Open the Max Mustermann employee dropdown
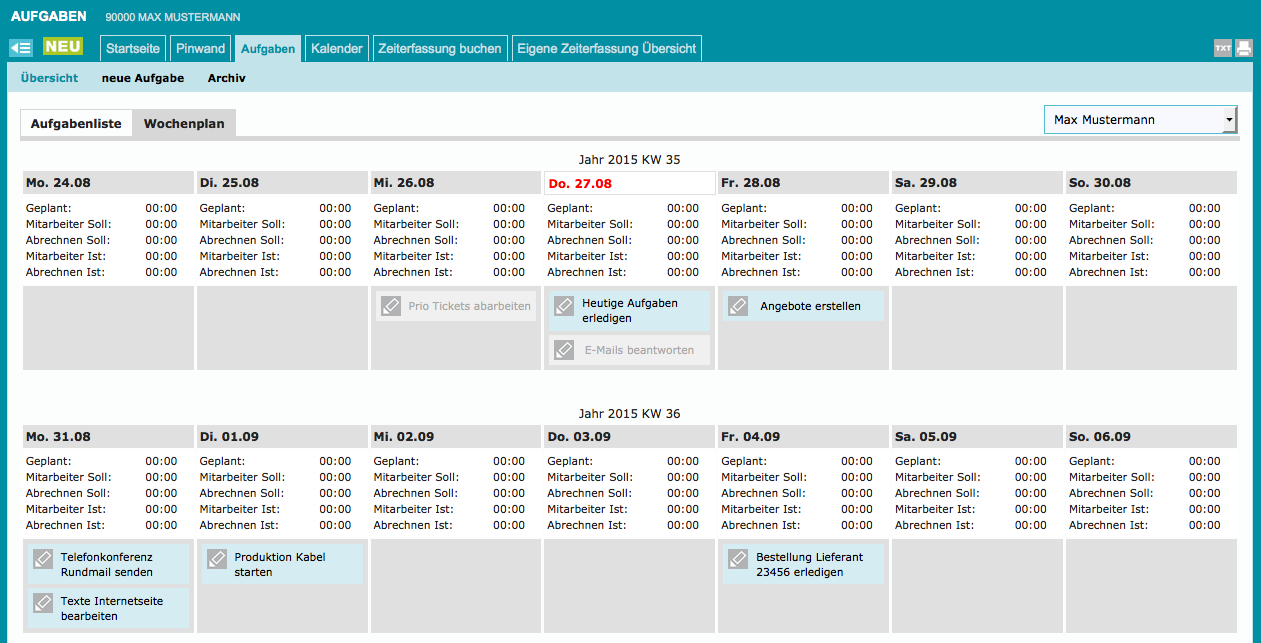The width and height of the screenshot is (1261, 643). point(1140,120)
